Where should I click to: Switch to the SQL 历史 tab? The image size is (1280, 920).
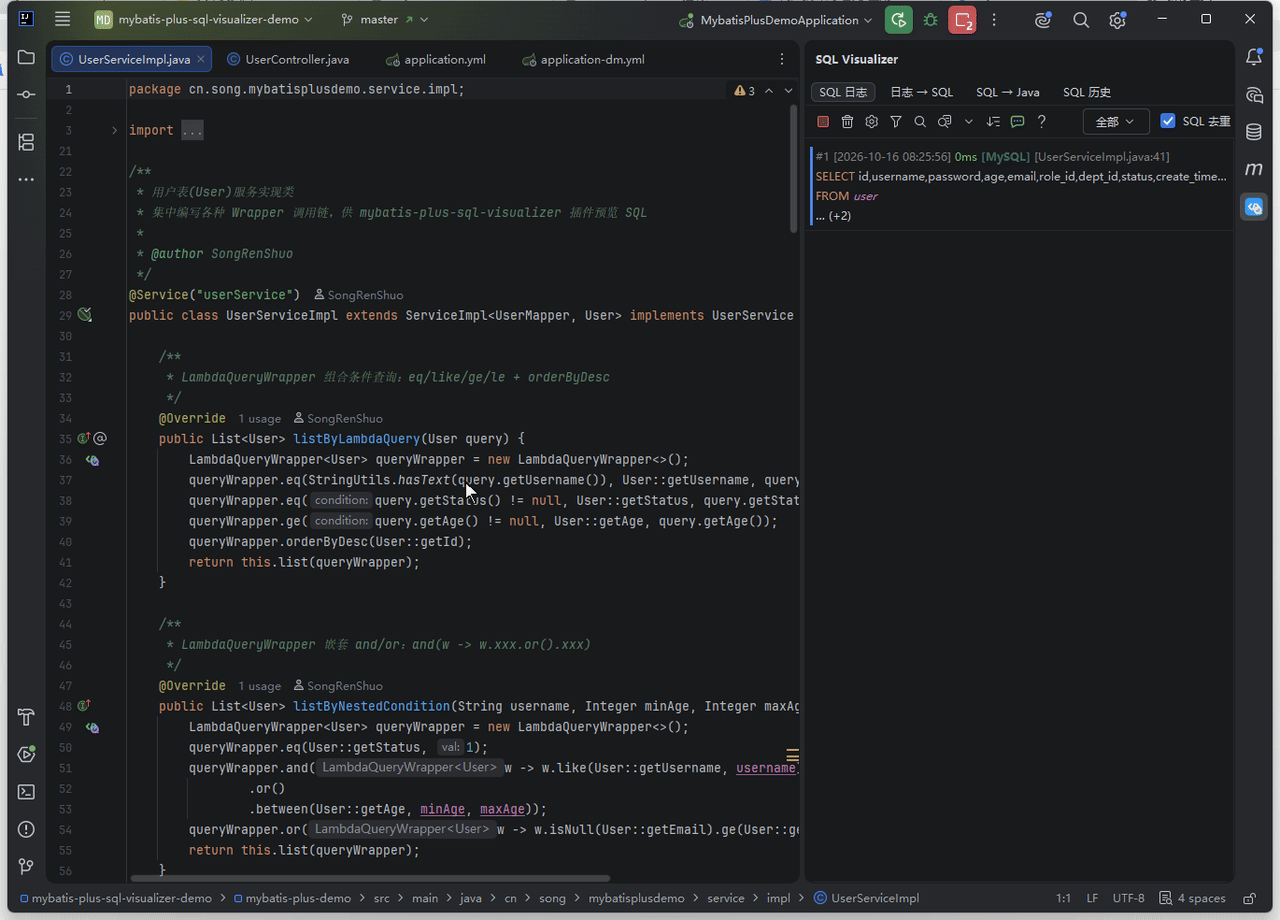(x=1087, y=92)
